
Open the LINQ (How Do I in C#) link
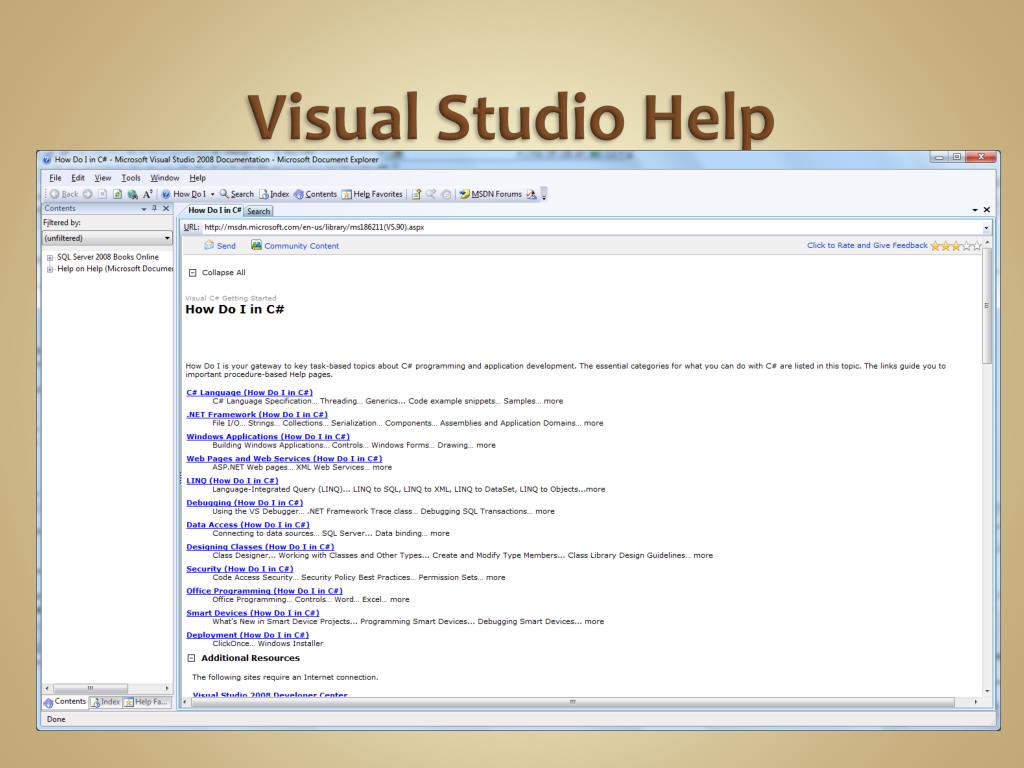coord(232,481)
